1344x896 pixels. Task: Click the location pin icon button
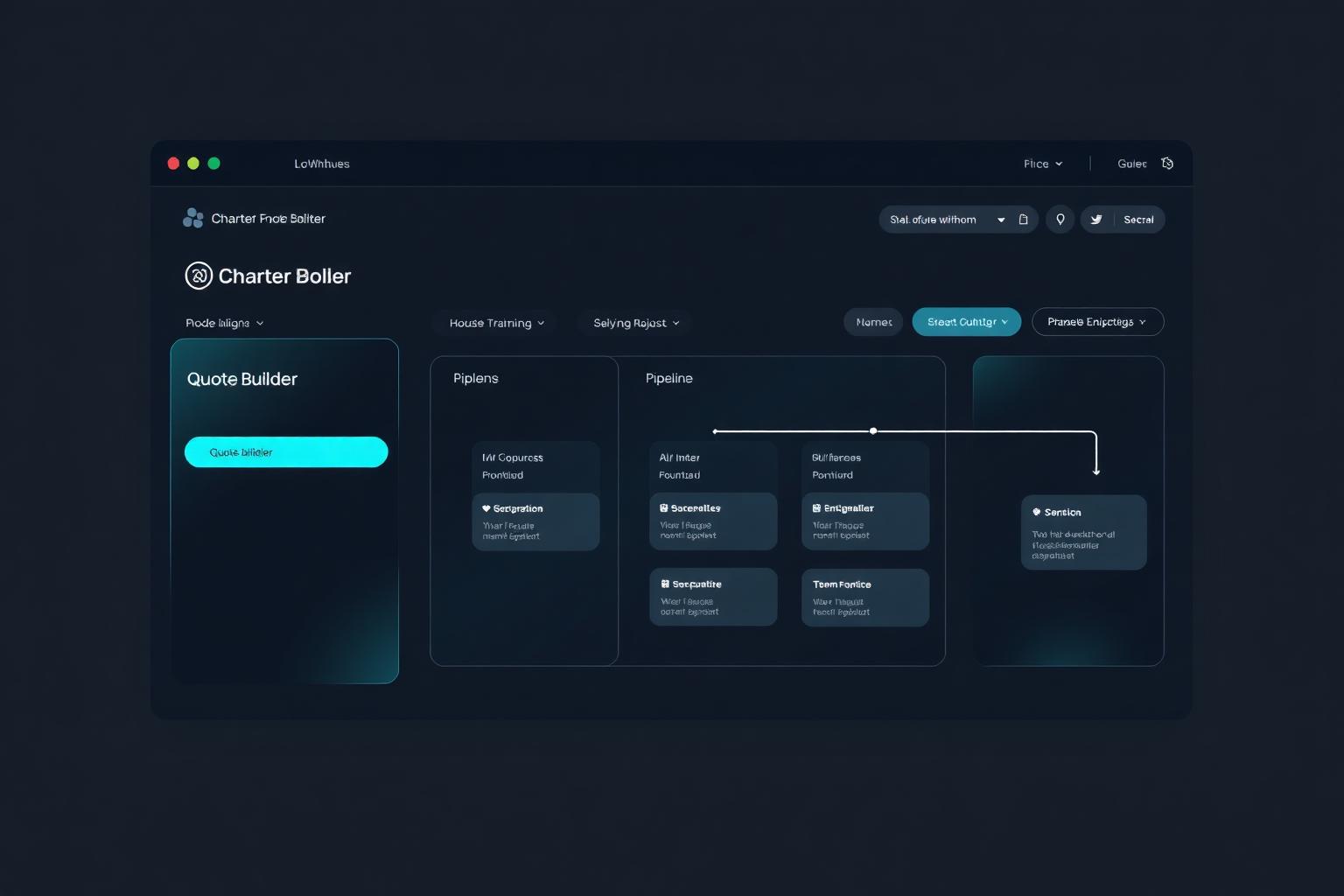(x=1060, y=220)
